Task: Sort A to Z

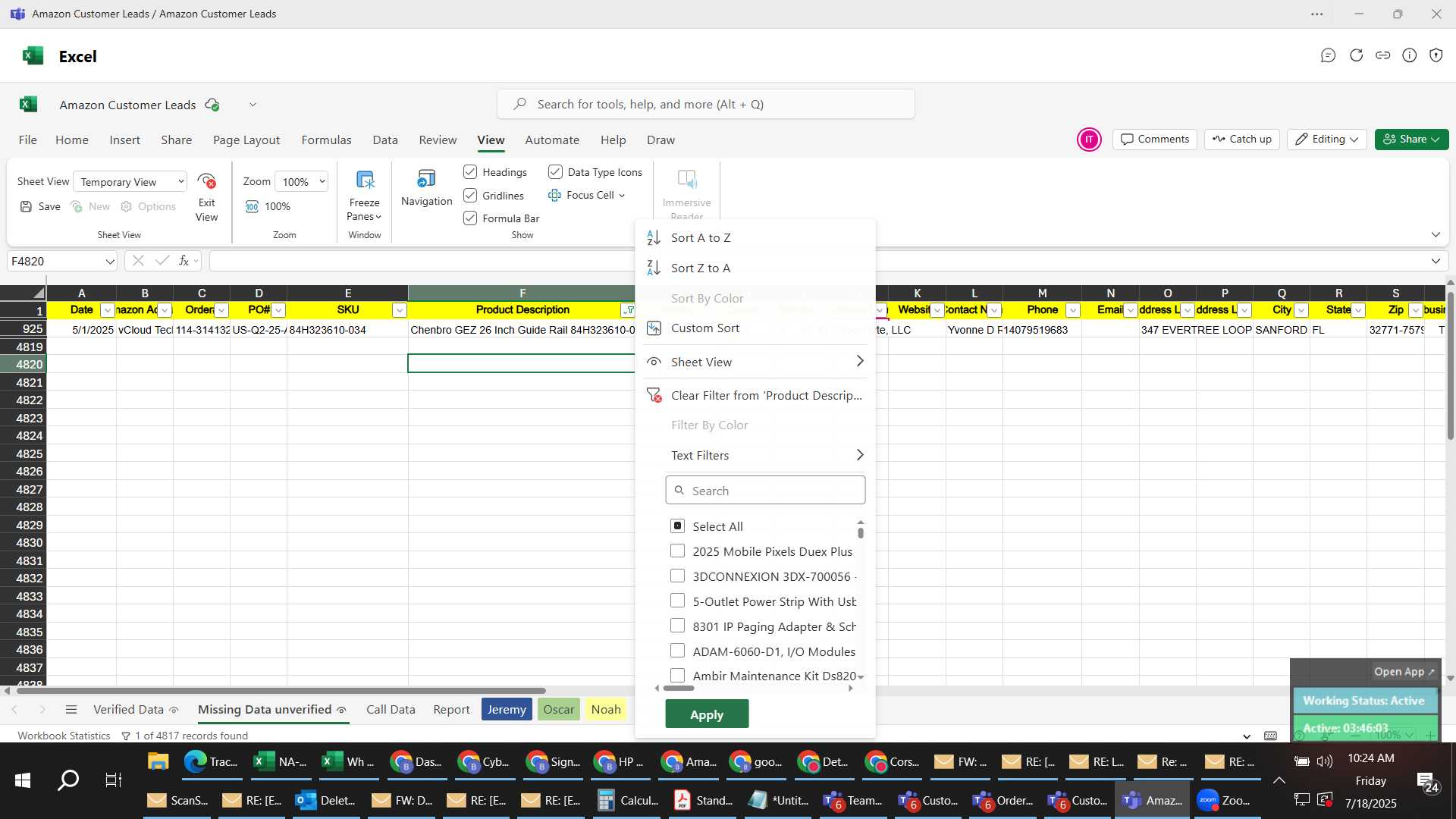Action: [701, 237]
